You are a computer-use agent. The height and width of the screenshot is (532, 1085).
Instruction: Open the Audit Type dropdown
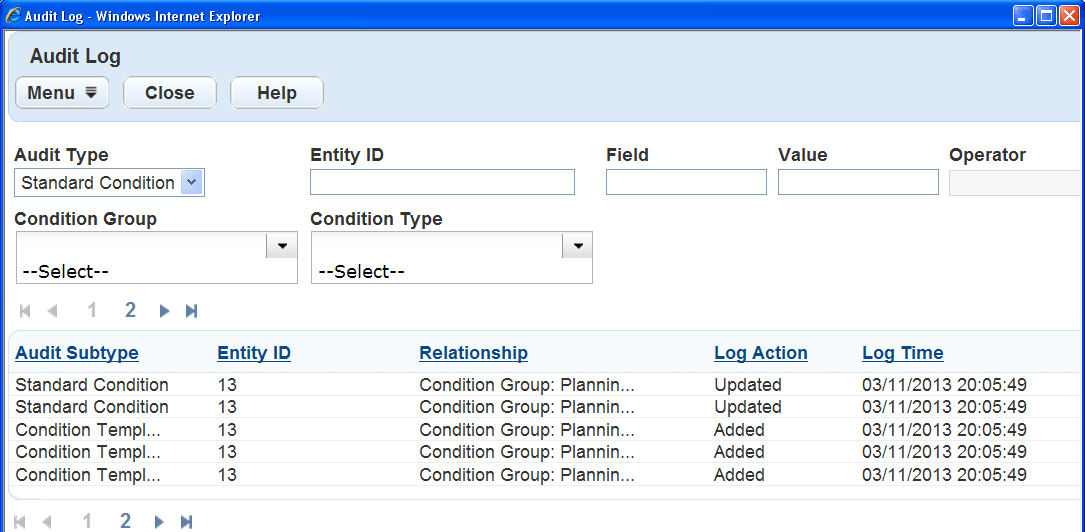click(x=193, y=183)
